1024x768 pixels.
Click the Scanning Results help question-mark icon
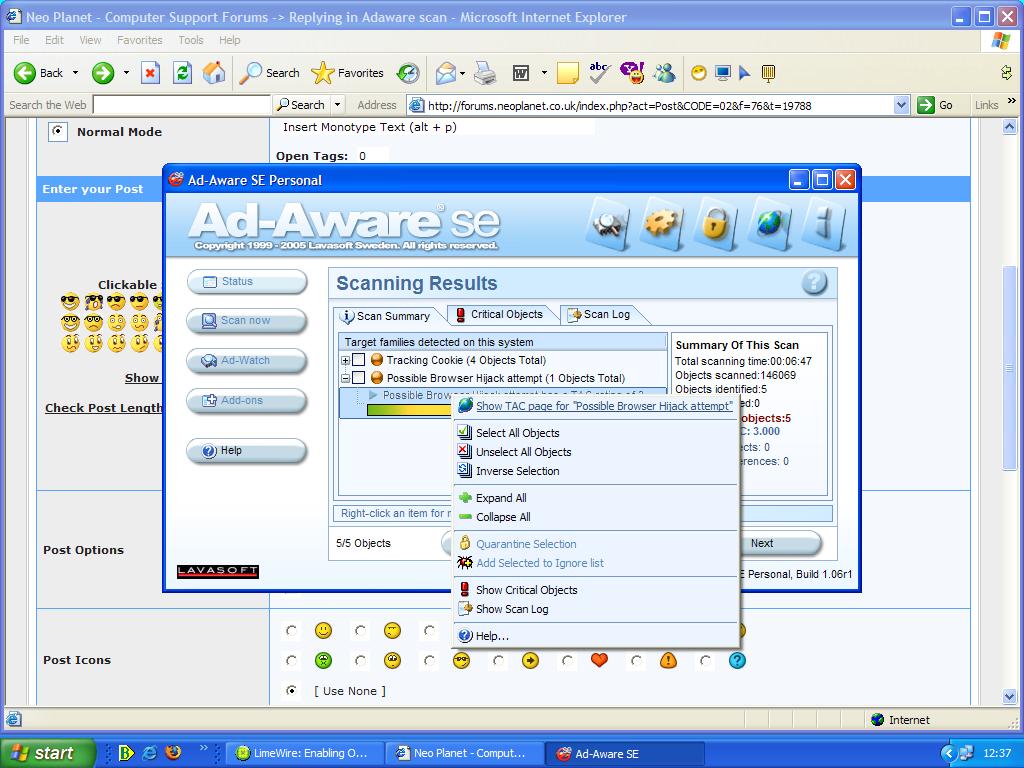(814, 283)
